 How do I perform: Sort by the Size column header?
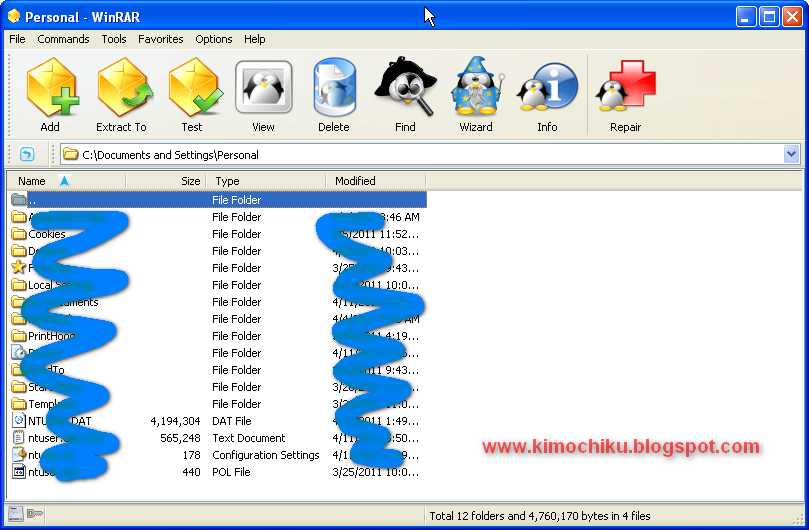(166, 181)
